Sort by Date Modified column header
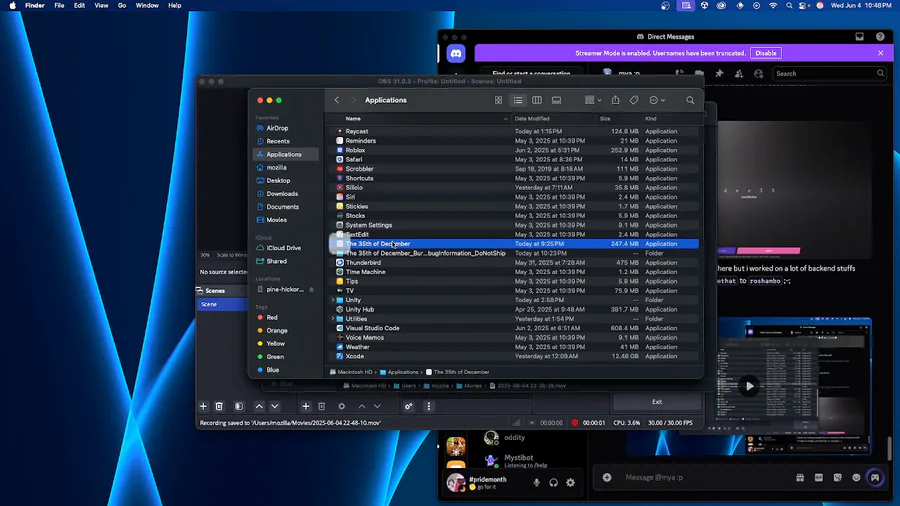900x506 pixels. 532,119
